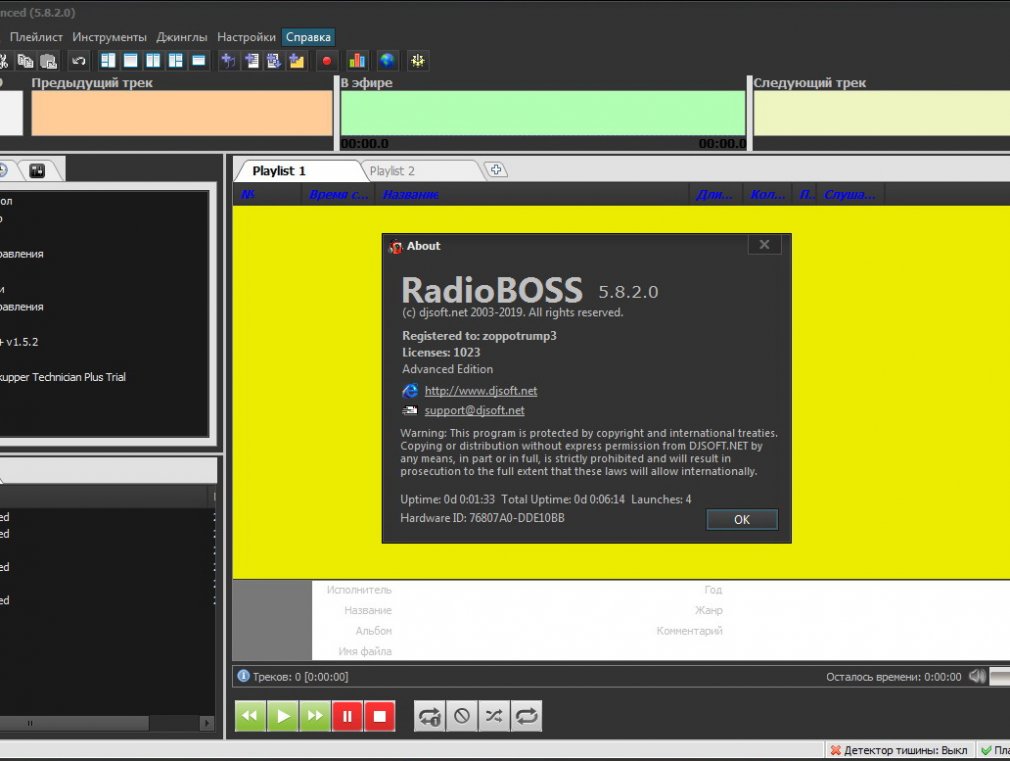Click the add playlist file icon

251,61
